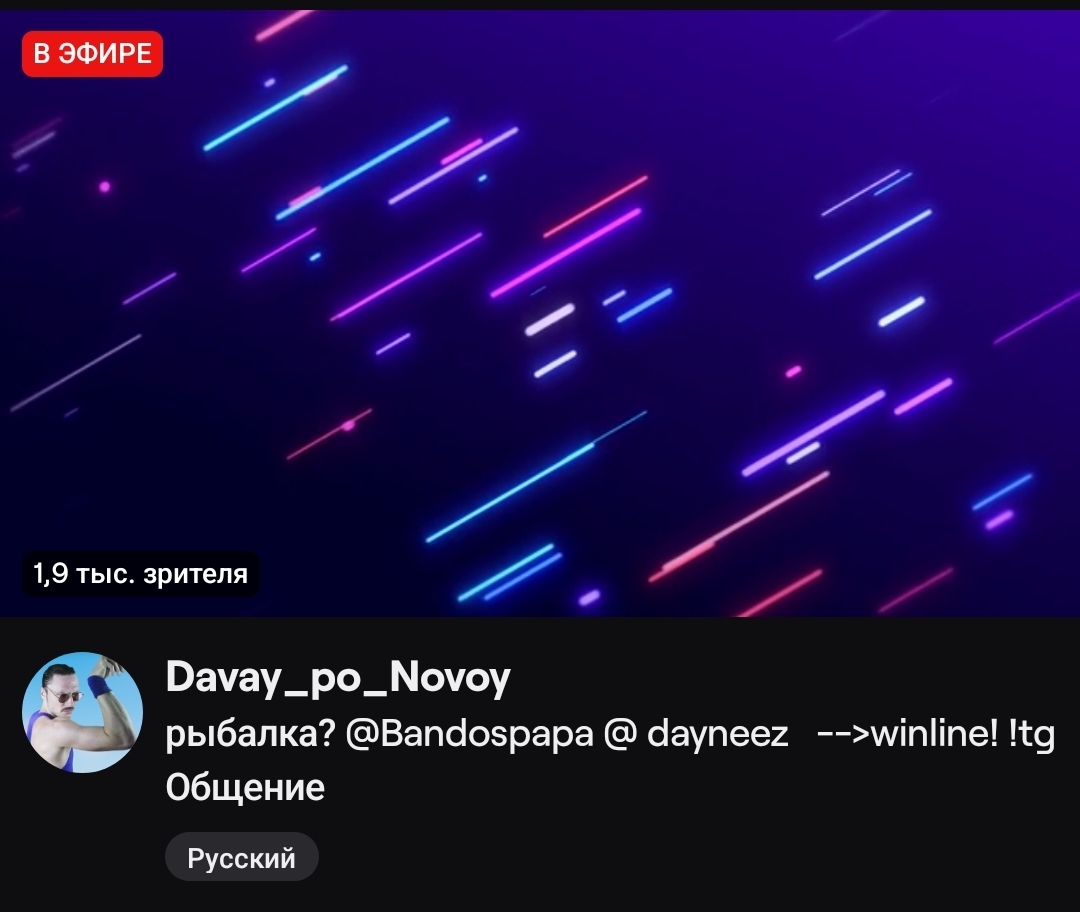Image resolution: width=1080 pixels, height=912 pixels.
Task: Click the --> arrow in the title
Action: (843, 734)
